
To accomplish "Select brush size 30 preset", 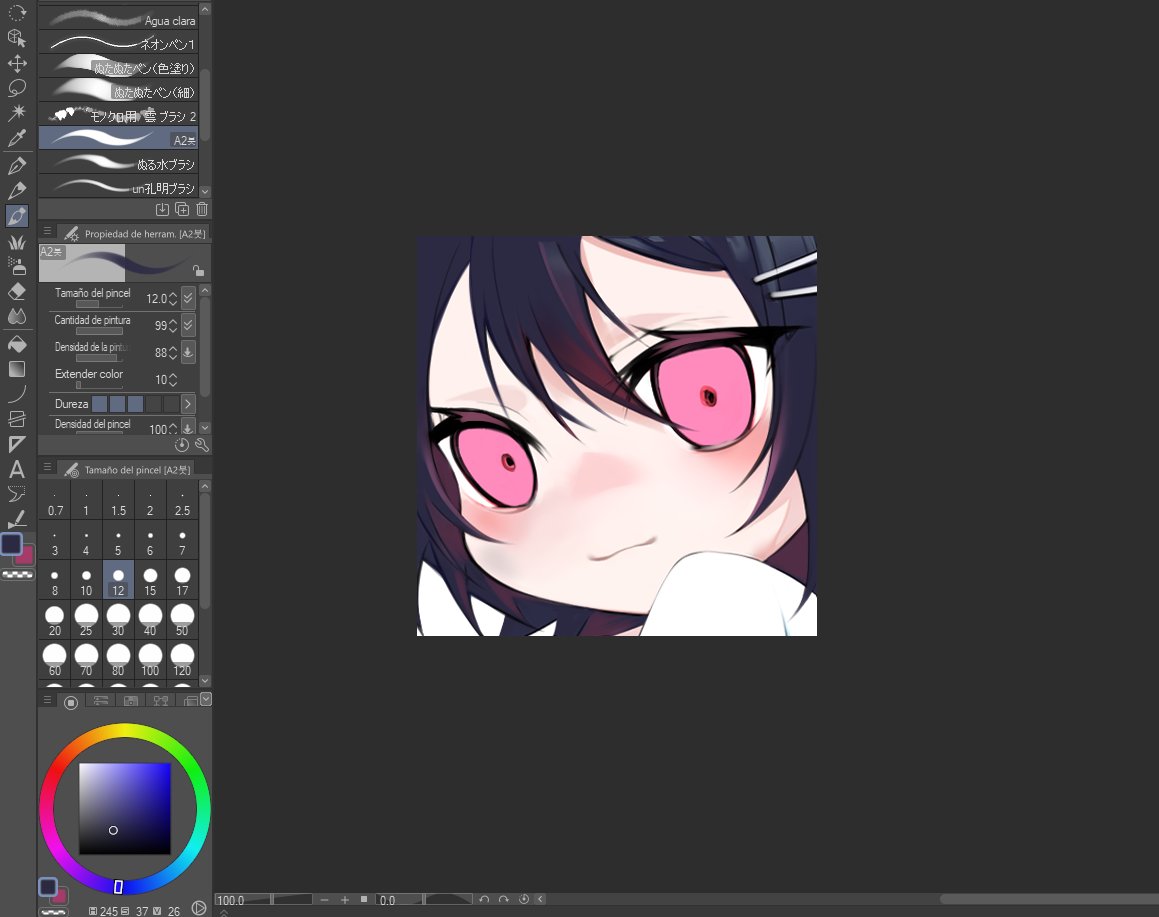I will click(x=118, y=620).
